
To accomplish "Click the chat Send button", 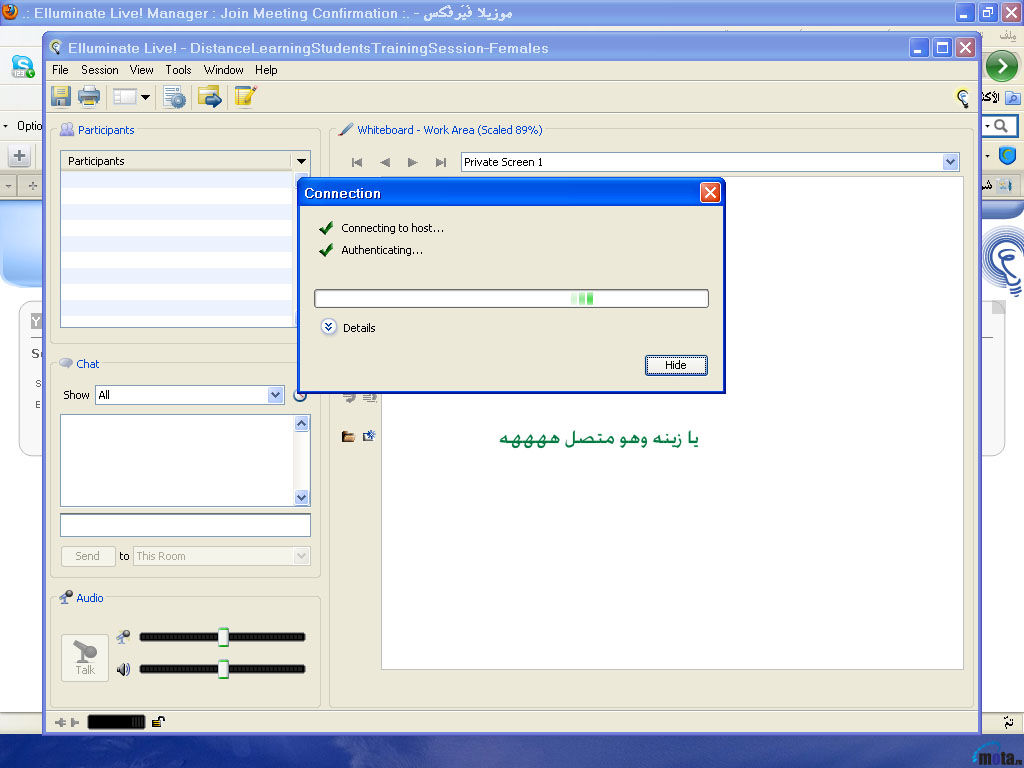I will tap(88, 556).
